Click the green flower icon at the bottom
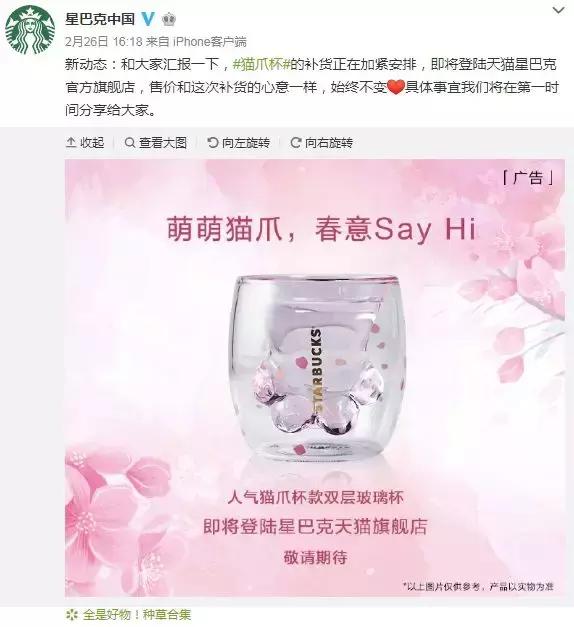Viewport: 574px width, 627px height. click(x=71, y=614)
